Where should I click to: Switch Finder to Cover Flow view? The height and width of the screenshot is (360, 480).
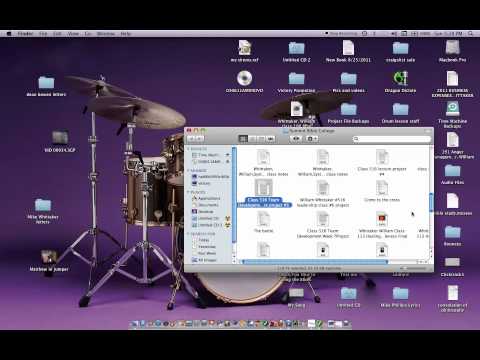coord(271,138)
